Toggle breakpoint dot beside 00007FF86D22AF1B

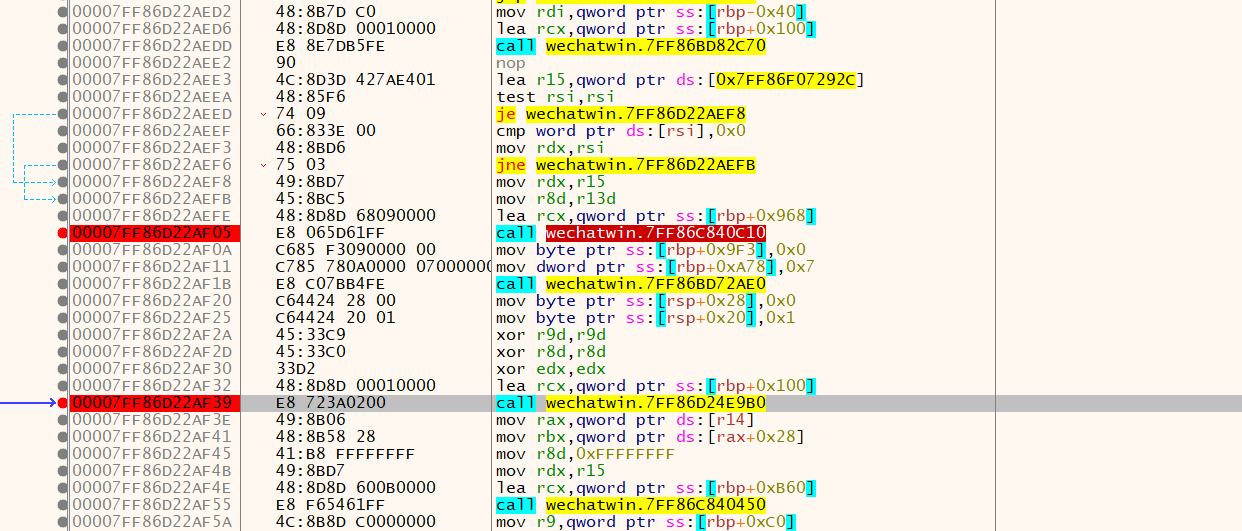[x=63, y=284]
